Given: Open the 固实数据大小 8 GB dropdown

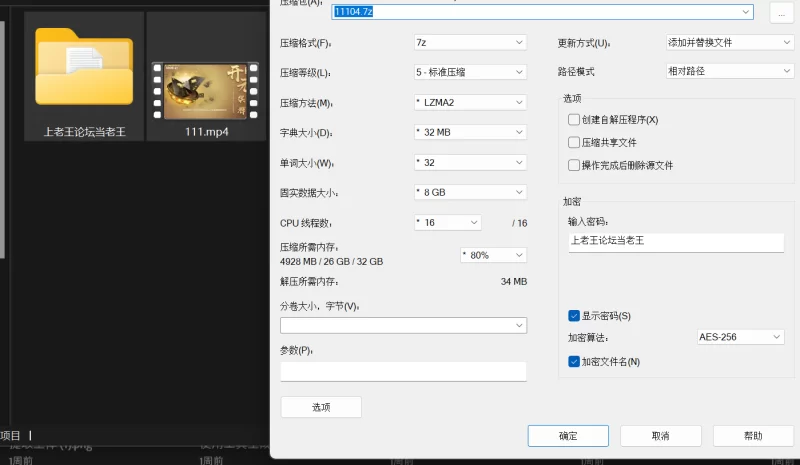Looking at the screenshot, I should 470,192.
